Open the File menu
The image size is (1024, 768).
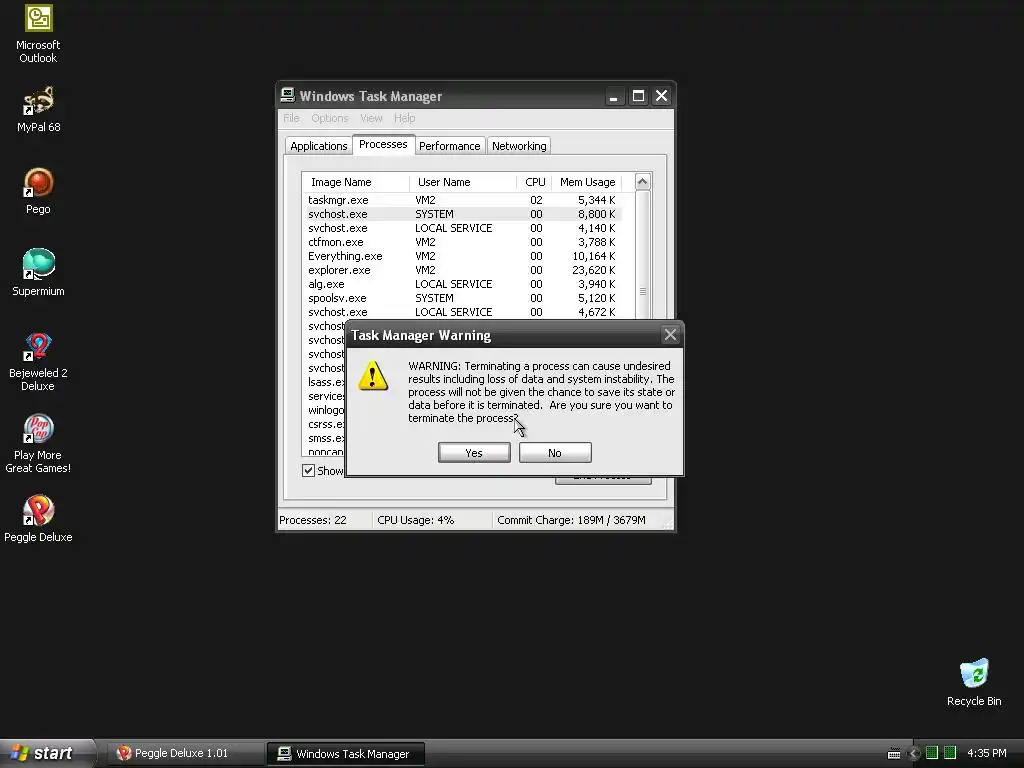click(291, 118)
